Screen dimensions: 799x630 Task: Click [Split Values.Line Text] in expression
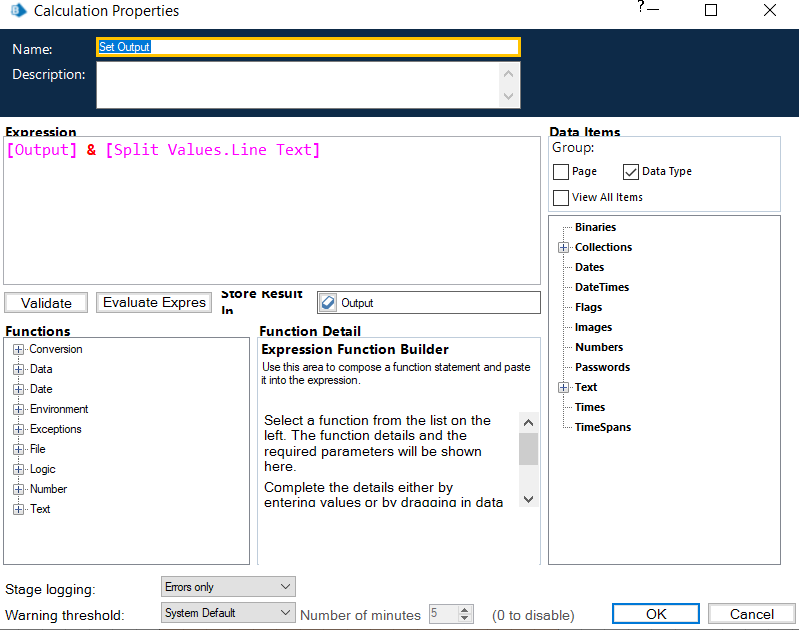(212, 150)
